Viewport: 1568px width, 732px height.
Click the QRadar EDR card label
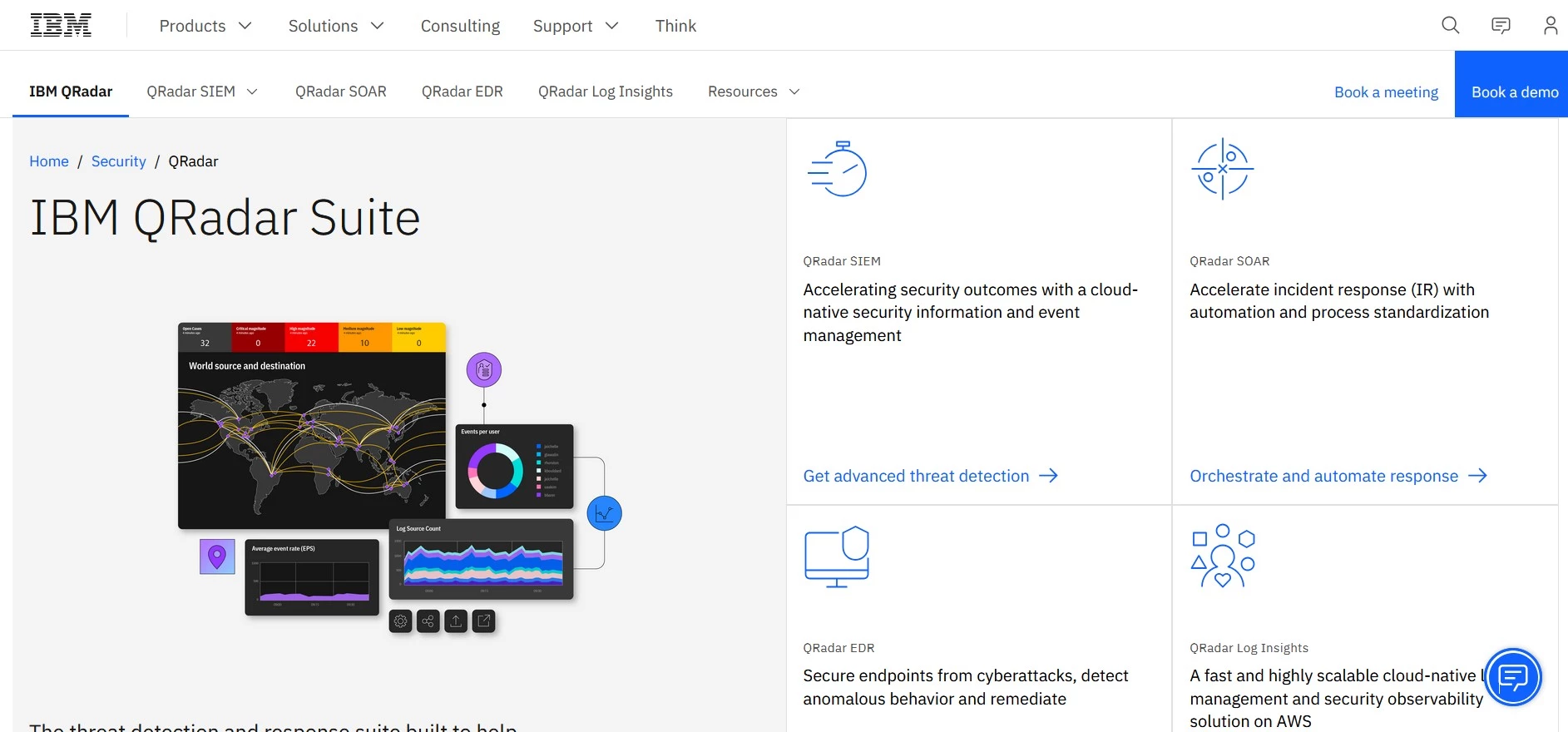click(838, 648)
